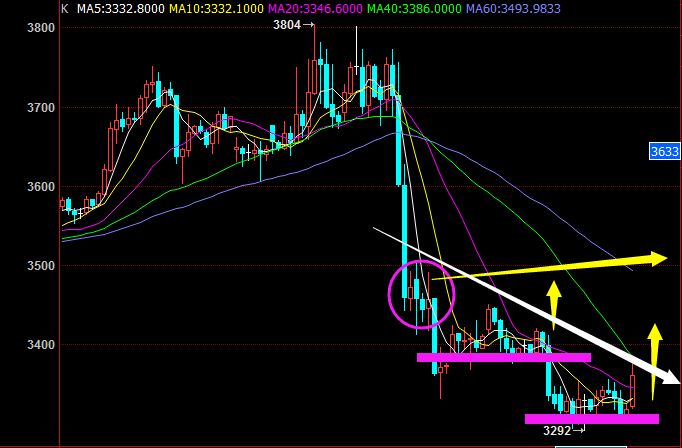Click the 3633 price tag on right axis
This screenshot has width=682, height=448.
tap(665, 151)
